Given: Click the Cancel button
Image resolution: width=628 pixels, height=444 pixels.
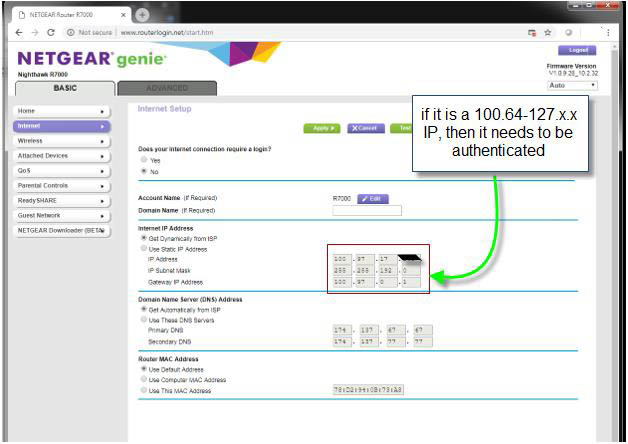Looking at the screenshot, I should (x=366, y=128).
